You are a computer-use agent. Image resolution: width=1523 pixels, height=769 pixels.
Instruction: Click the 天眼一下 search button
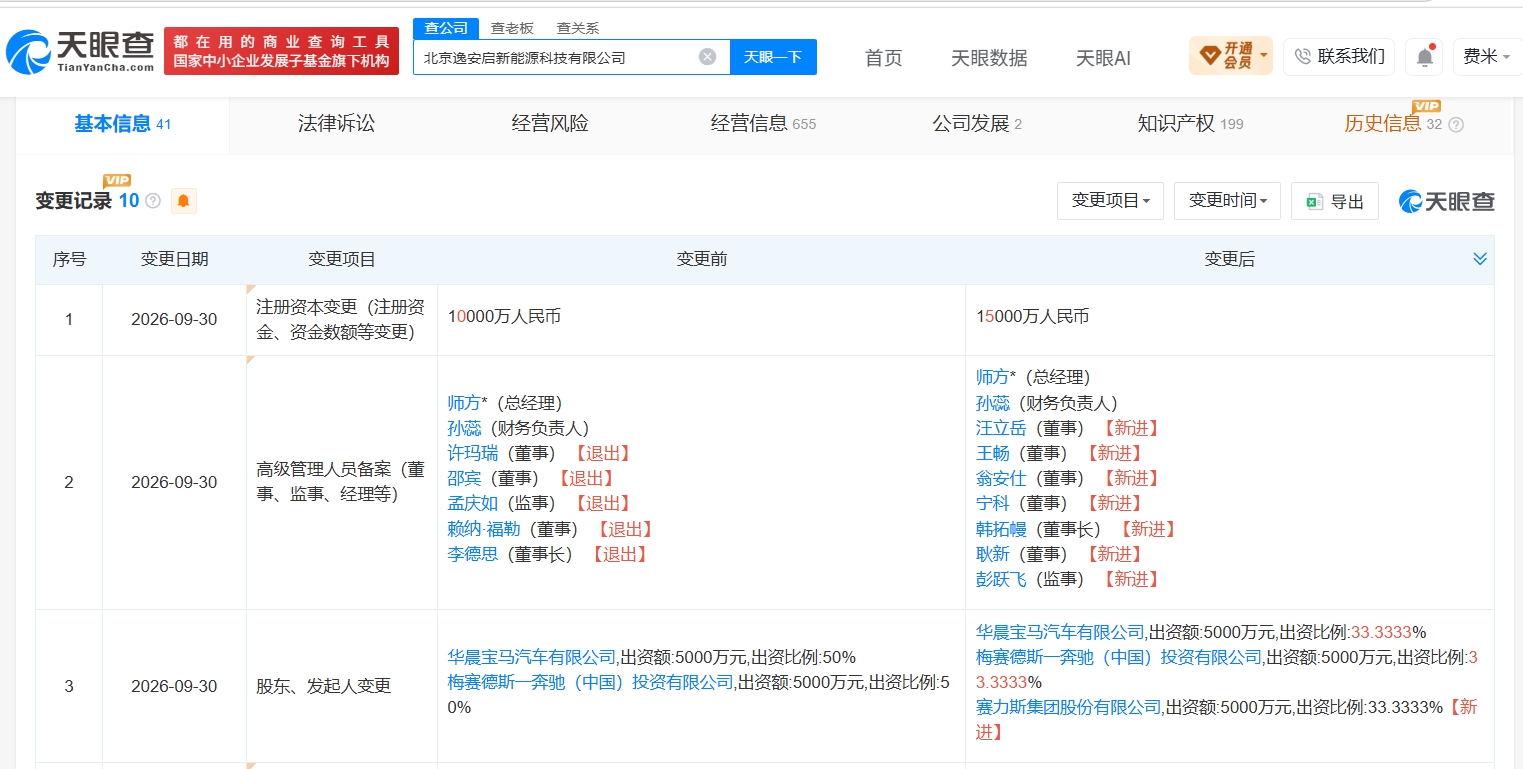(773, 57)
